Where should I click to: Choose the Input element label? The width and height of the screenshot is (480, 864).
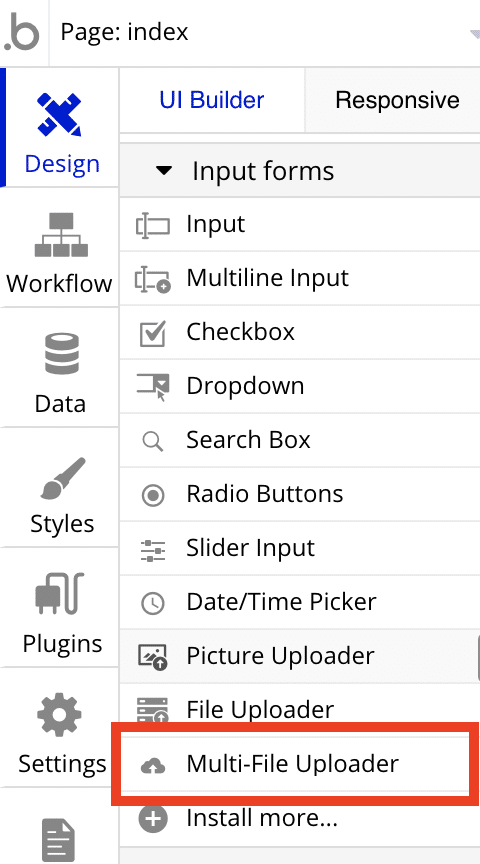click(215, 224)
